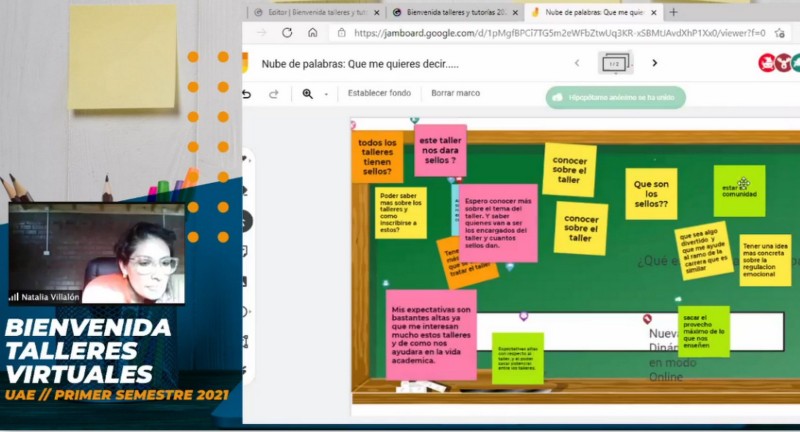Image resolution: width=800 pixels, height=432 pixels.
Task: Go to the previous frame arrow
Action: point(577,63)
